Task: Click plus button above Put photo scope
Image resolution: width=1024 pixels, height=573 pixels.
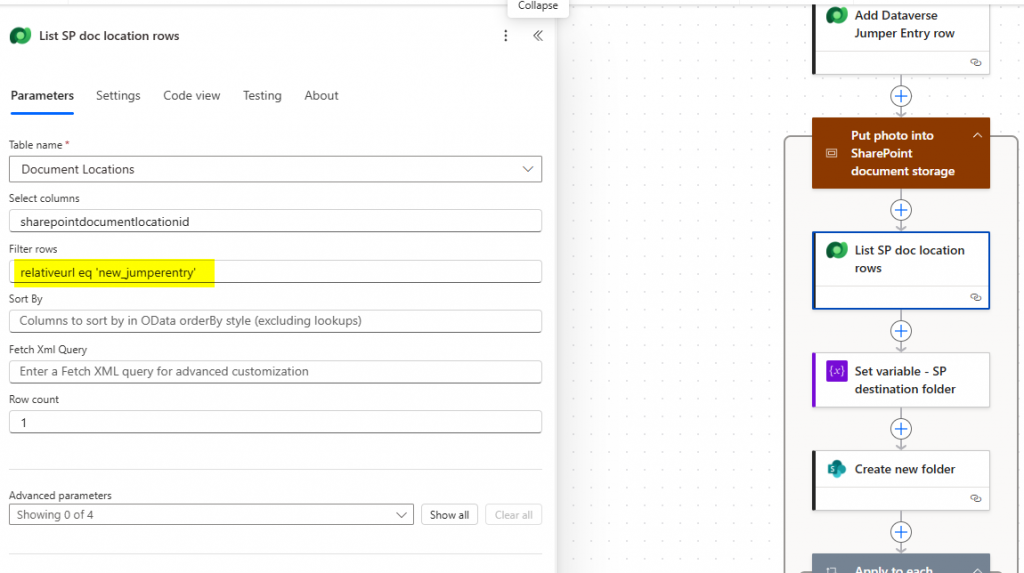Action: (x=901, y=96)
